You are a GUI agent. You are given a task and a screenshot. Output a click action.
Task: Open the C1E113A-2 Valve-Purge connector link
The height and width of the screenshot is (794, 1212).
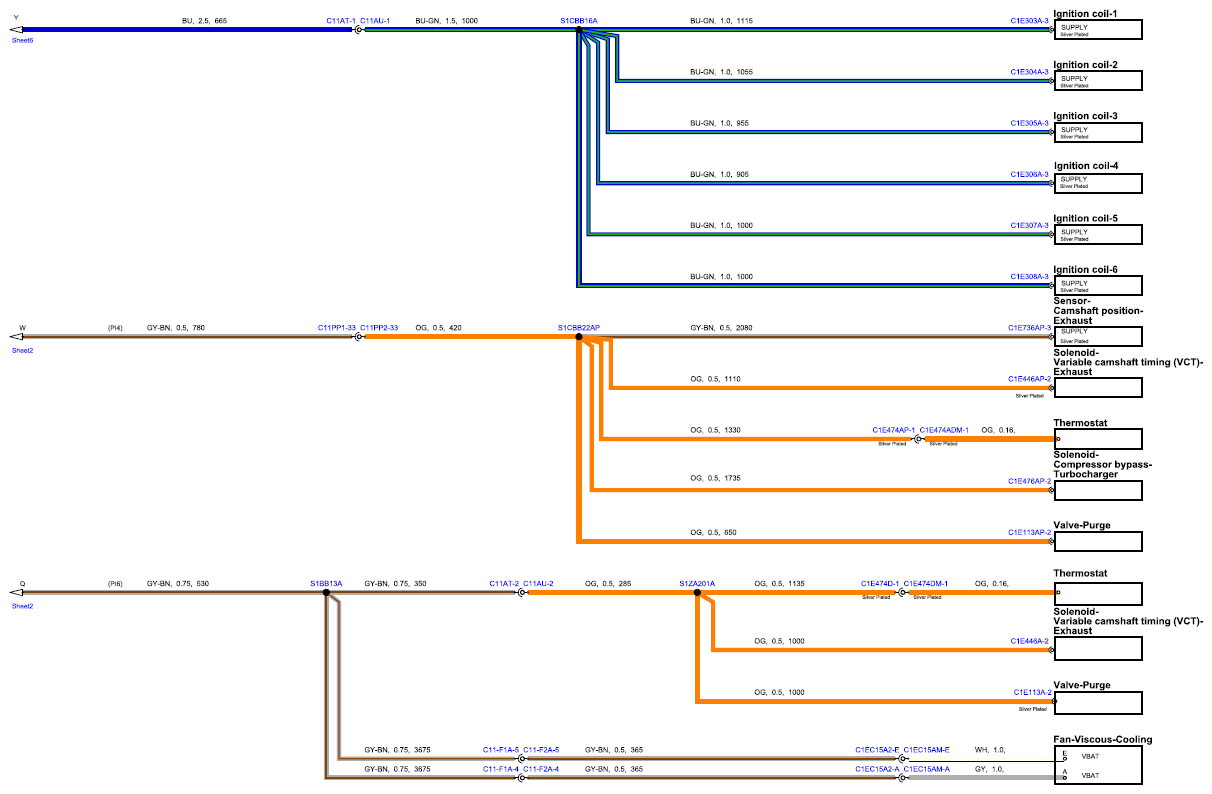[x=1032, y=692]
